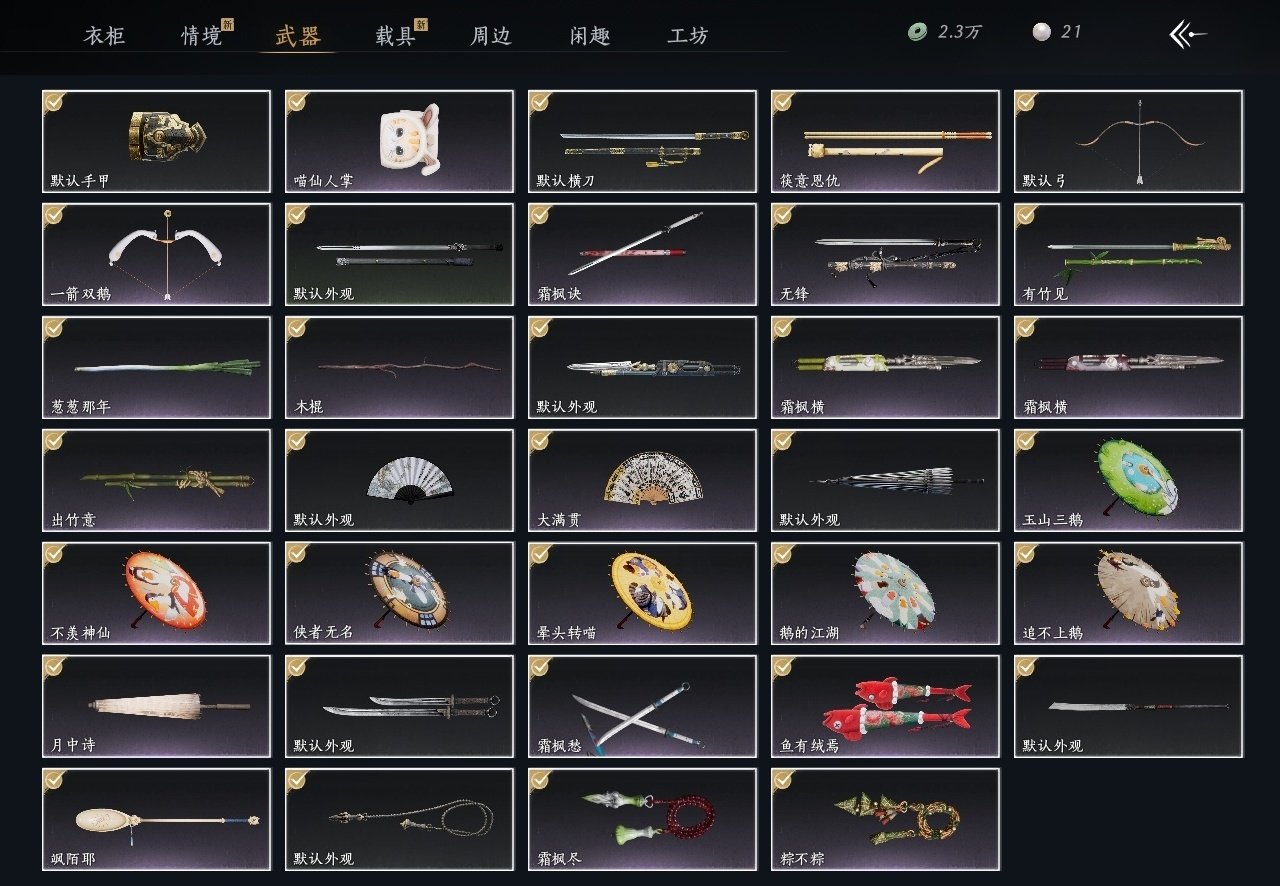The width and height of the screenshot is (1280, 886).
Task: Select the 一箭双鹅 goose bow
Action: click(156, 254)
